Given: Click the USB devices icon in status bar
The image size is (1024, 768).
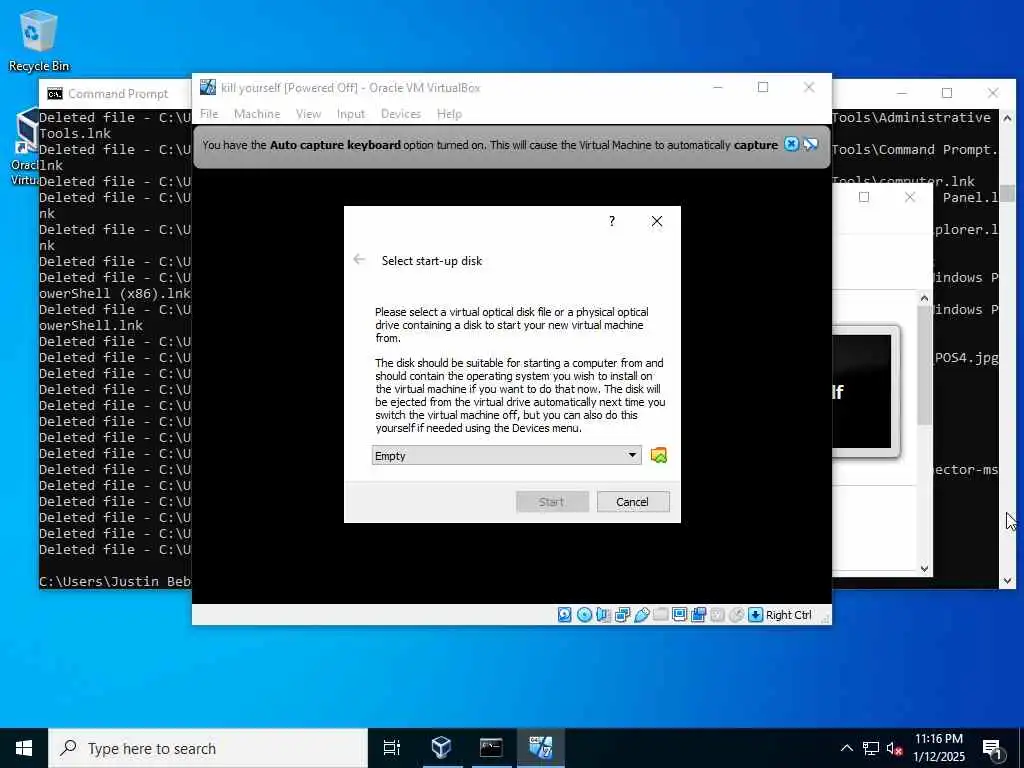Looking at the screenshot, I should coord(641,615).
